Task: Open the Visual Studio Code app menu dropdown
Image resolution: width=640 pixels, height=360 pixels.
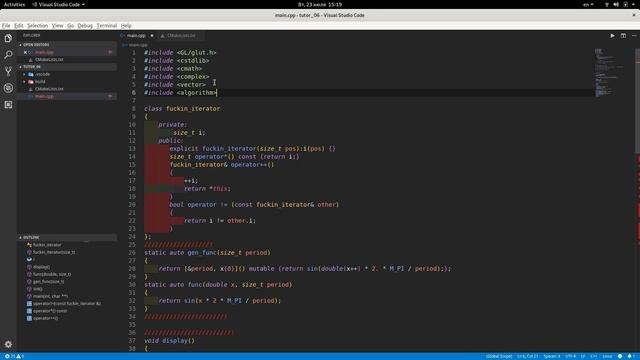Action: pos(59,4)
